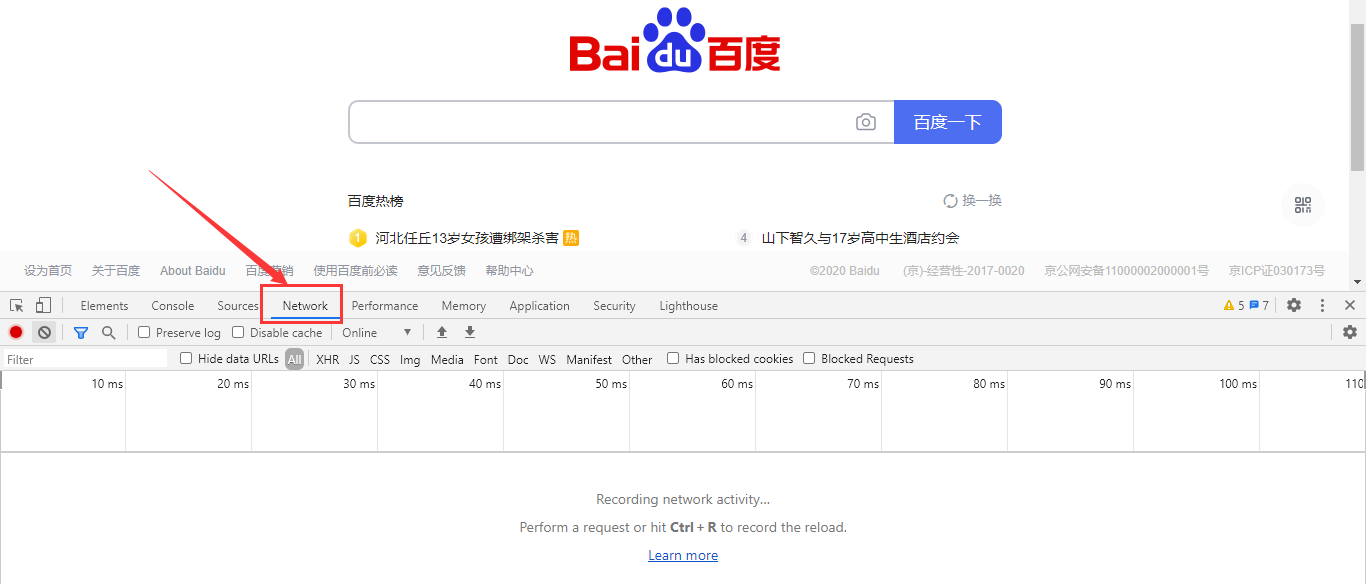Click the Export HAR download icon

pyautogui.click(x=470, y=332)
